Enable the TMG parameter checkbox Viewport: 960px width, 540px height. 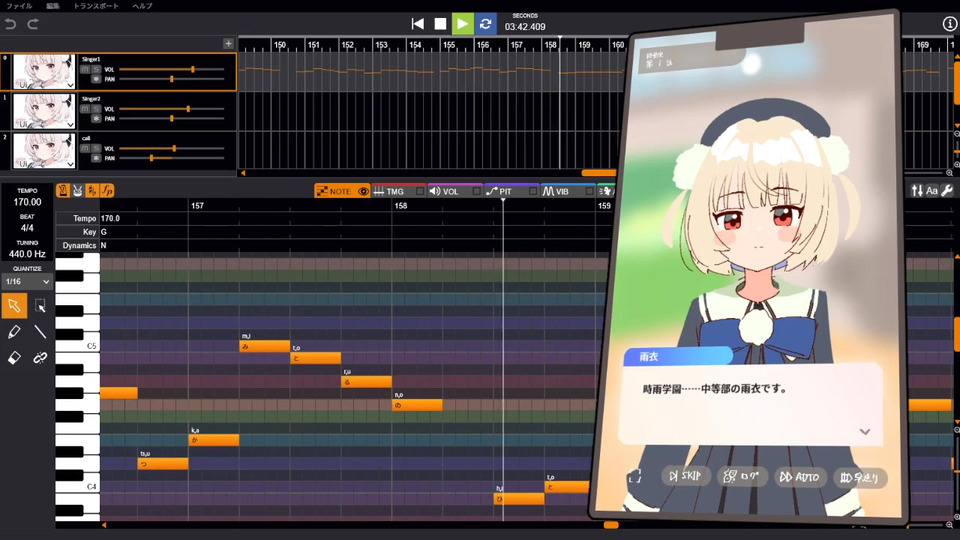click(420, 191)
